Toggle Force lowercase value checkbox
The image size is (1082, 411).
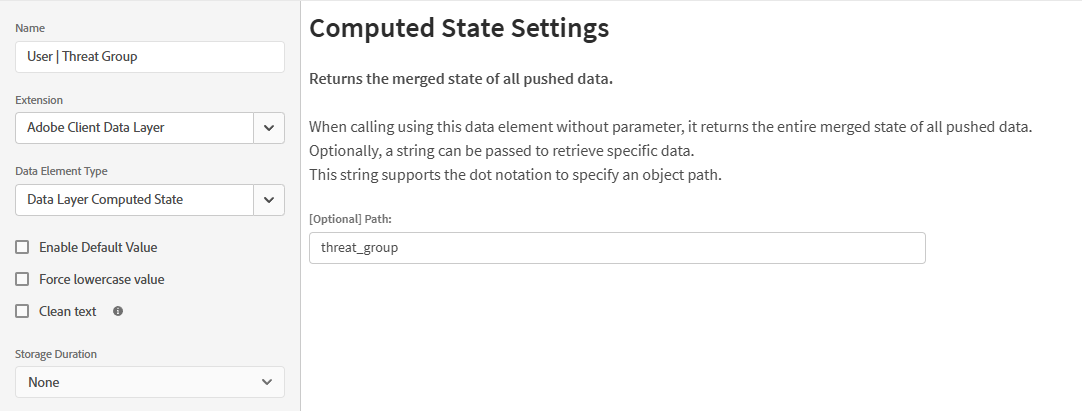pos(22,279)
